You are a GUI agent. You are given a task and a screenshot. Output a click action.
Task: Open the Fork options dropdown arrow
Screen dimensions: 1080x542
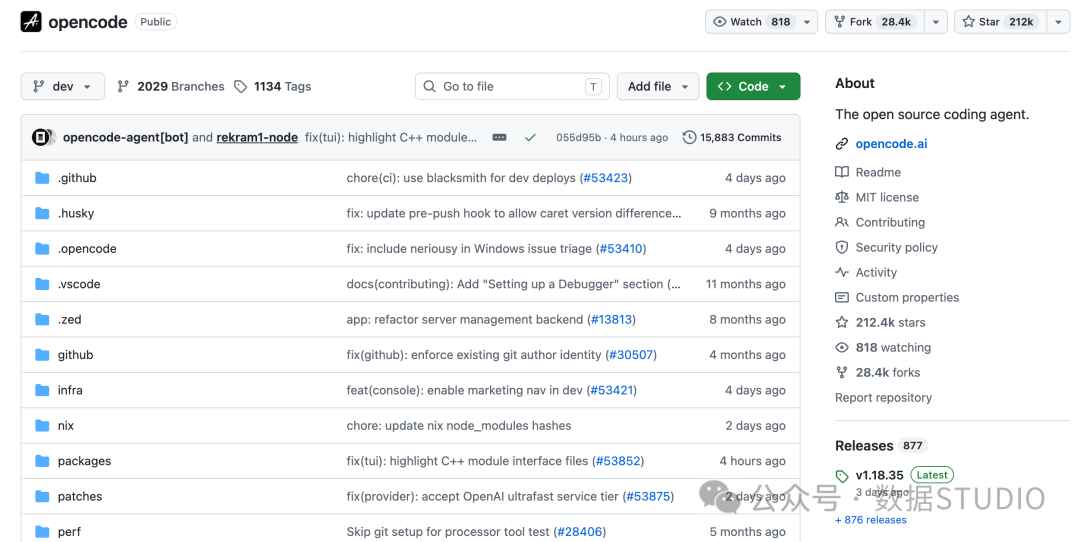(x=935, y=22)
